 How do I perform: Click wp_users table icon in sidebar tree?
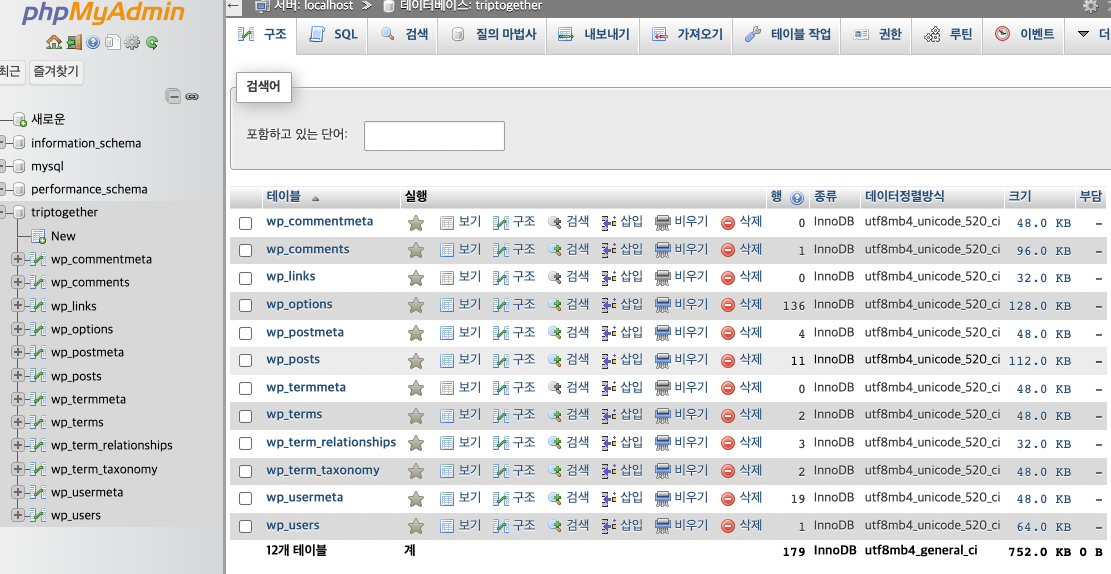point(39,515)
